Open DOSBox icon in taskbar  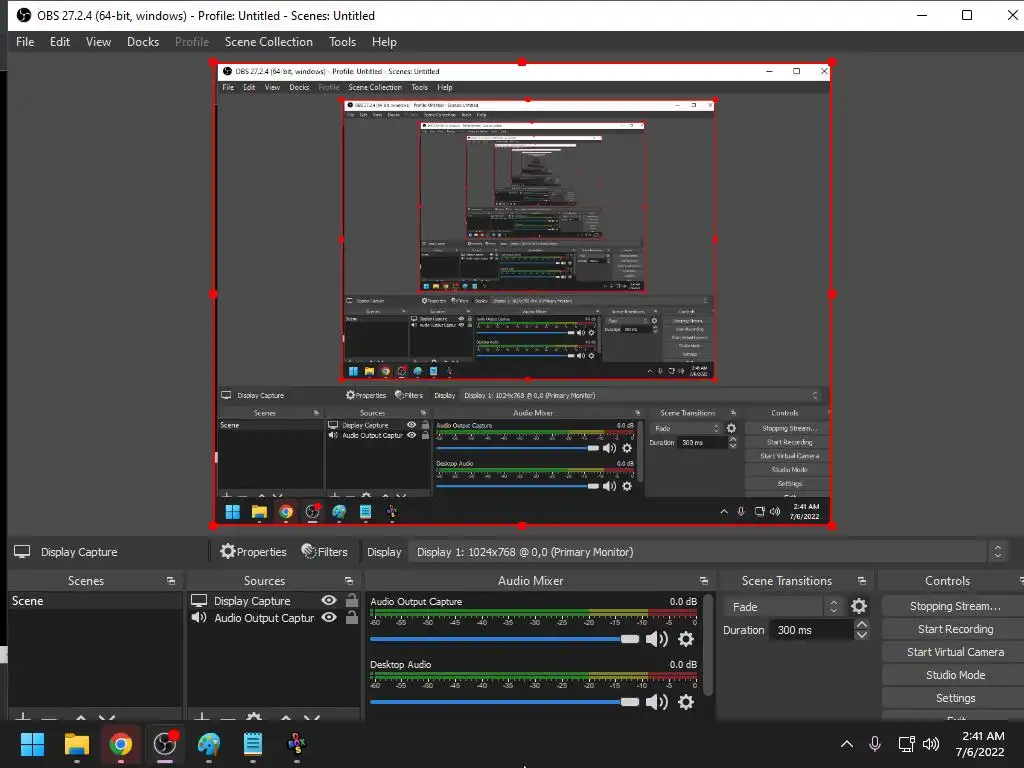tap(296, 744)
